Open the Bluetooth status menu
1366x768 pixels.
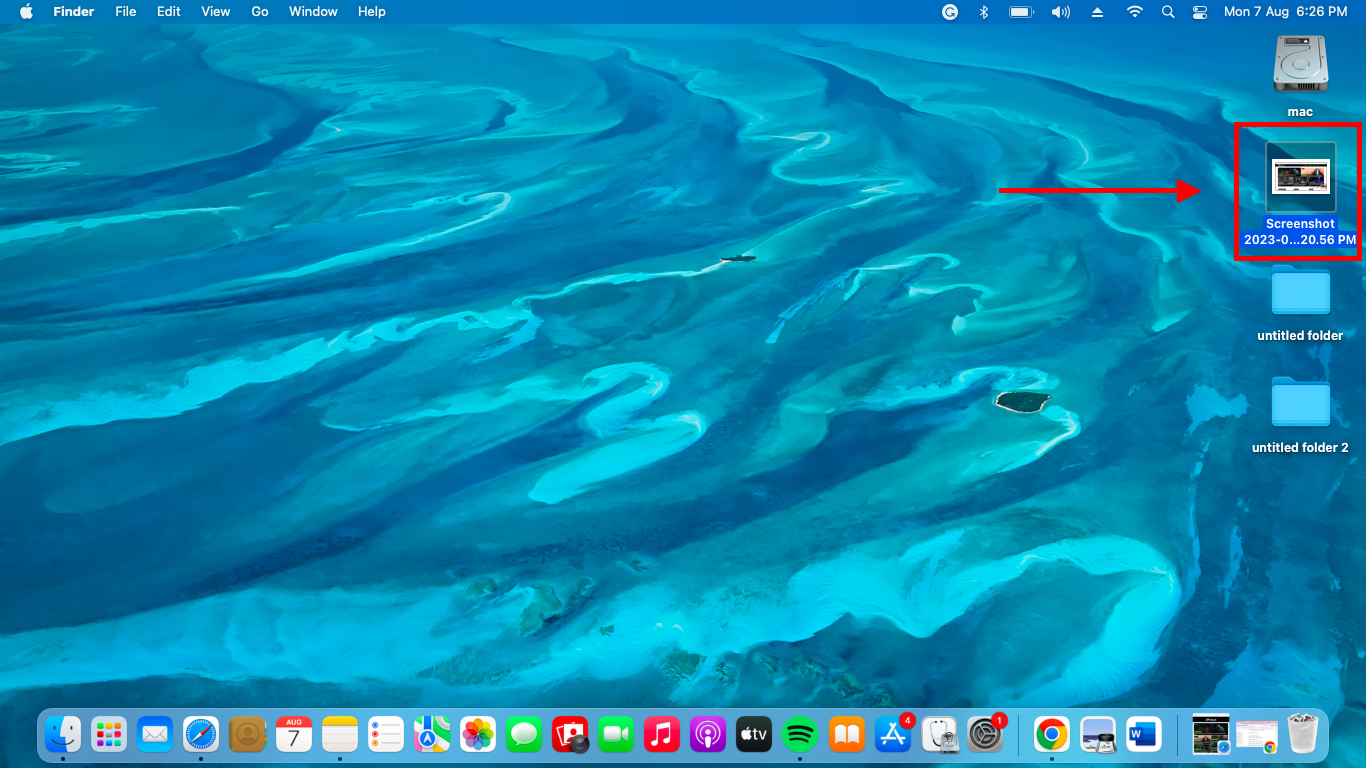[x=983, y=11]
